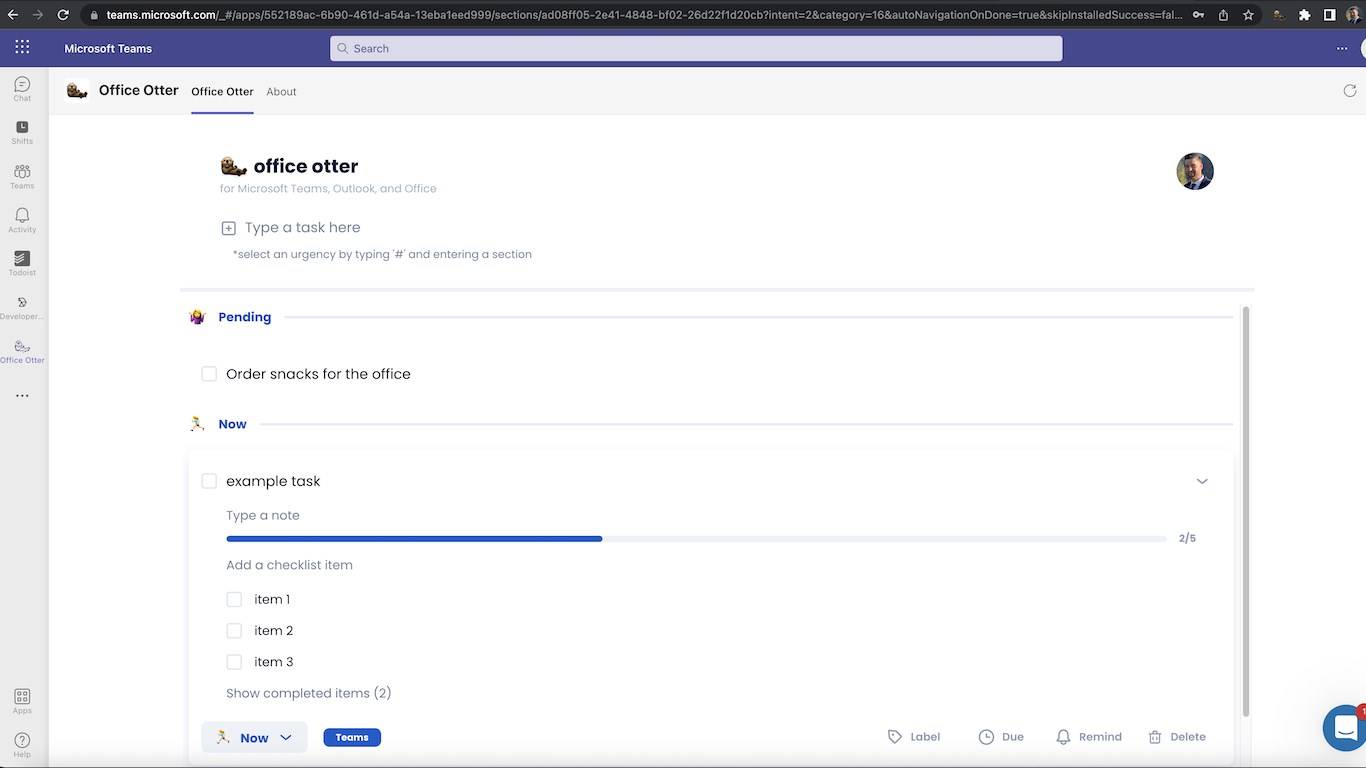Click the Label tag button
This screenshot has height=768, width=1366.
[x=914, y=737]
